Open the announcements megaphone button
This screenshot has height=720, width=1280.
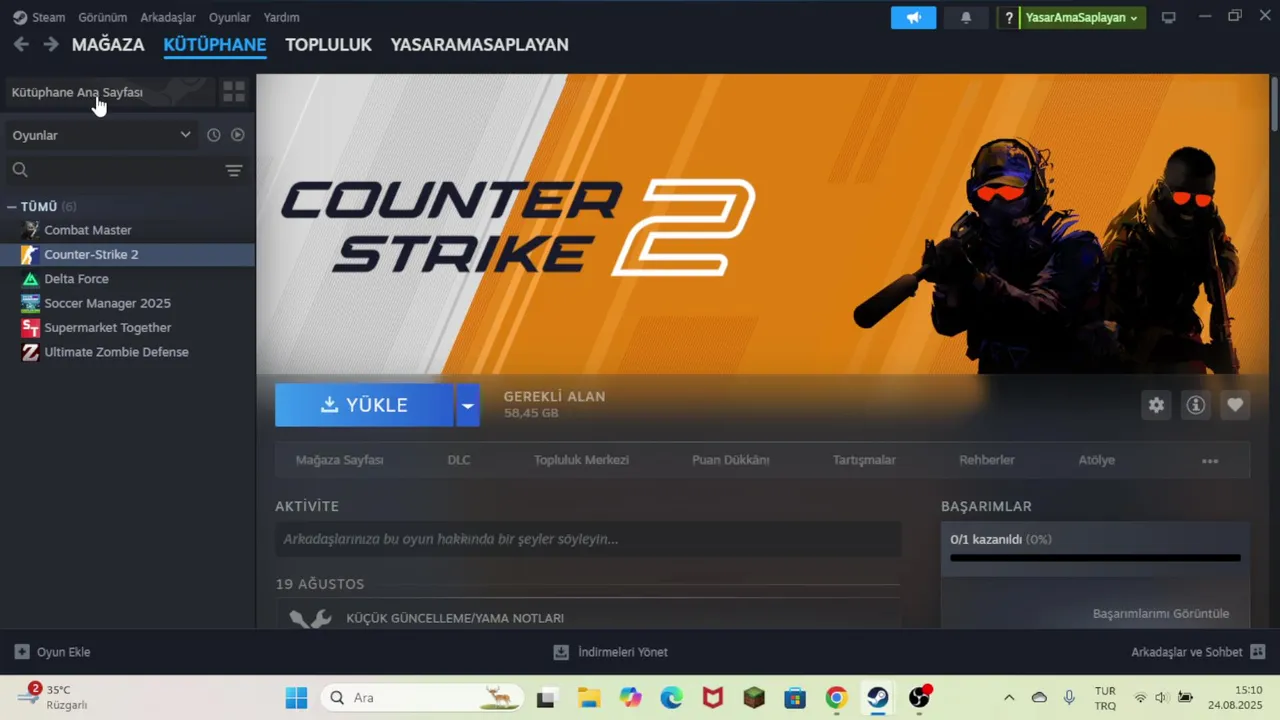pos(913,17)
